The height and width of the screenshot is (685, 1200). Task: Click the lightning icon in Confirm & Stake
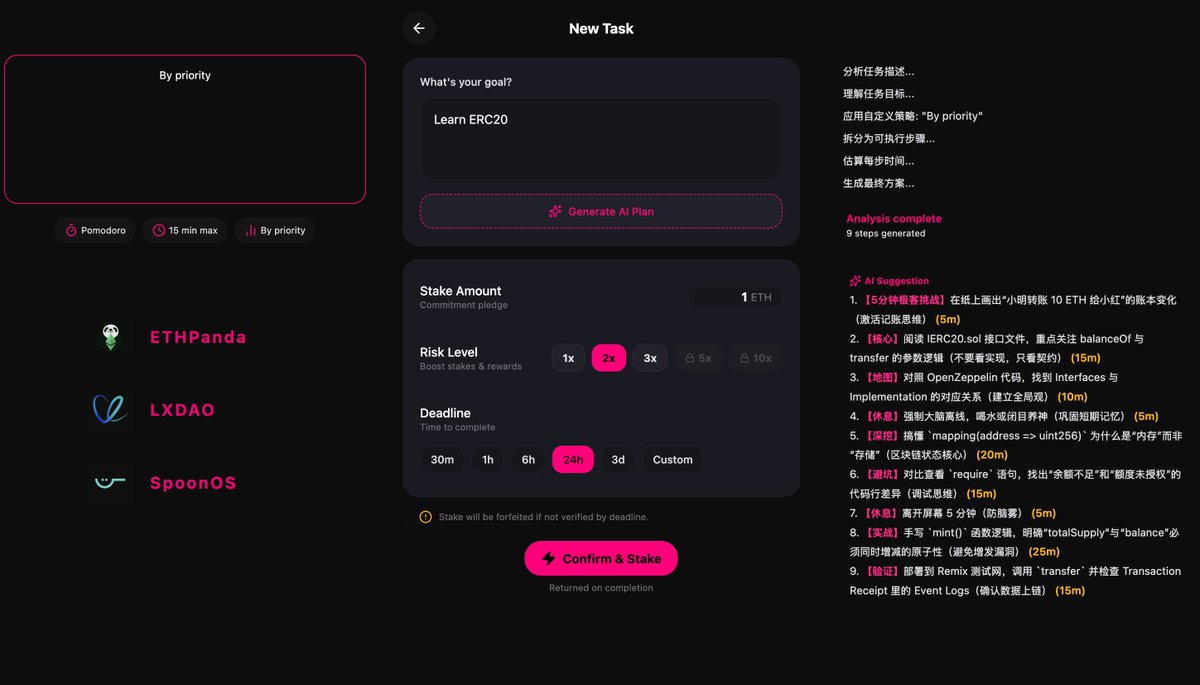(548, 559)
